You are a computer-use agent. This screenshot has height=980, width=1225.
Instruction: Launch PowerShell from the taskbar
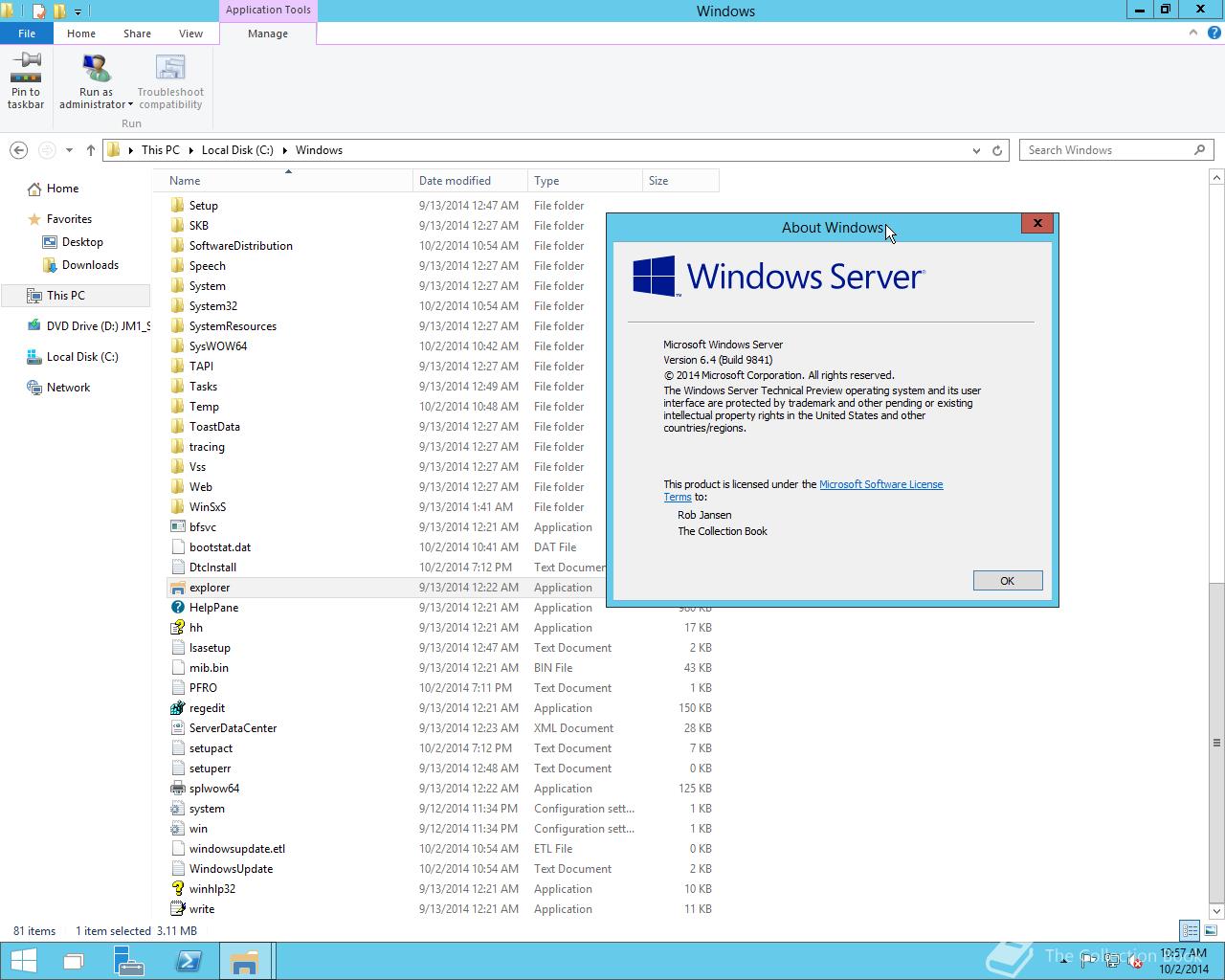coord(188,961)
